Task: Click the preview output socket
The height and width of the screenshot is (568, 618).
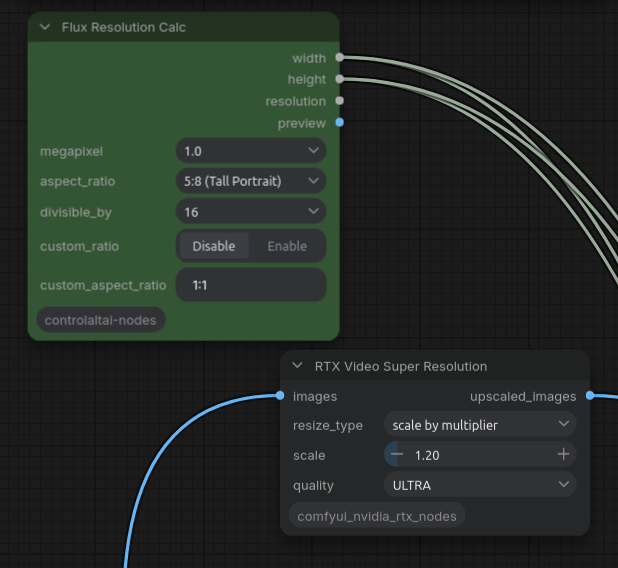Action: click(339, 123)
